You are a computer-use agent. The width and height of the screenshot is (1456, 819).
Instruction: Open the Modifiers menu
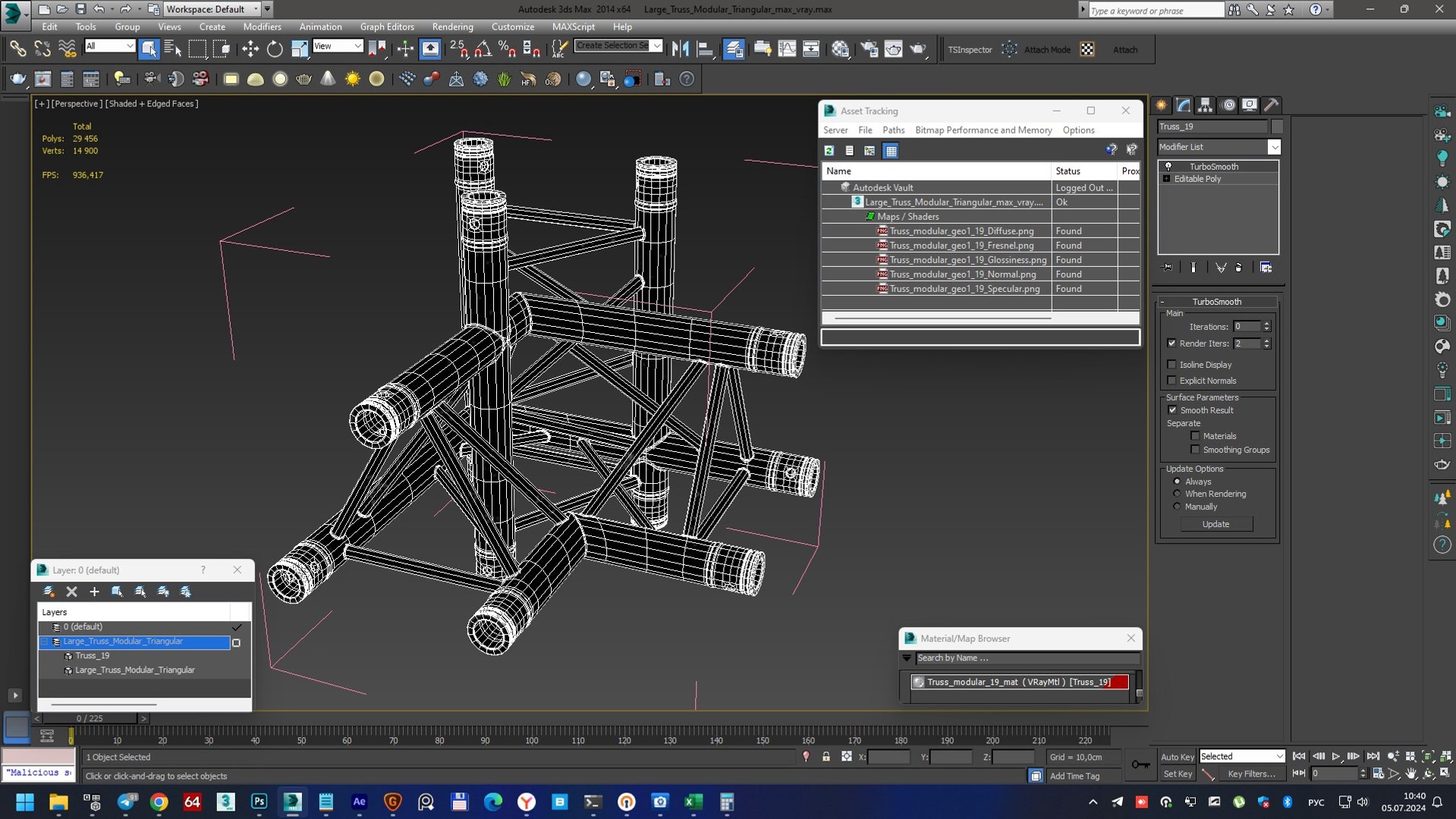click(262, 27)
